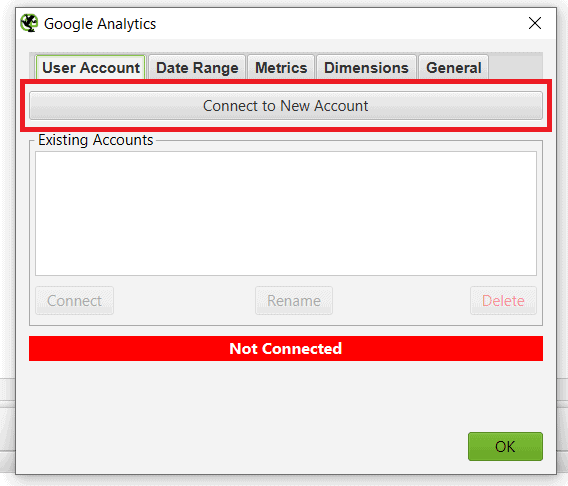
Task: Click the Screaming Frog icon in title bar
Action: [x=29, y=23]
